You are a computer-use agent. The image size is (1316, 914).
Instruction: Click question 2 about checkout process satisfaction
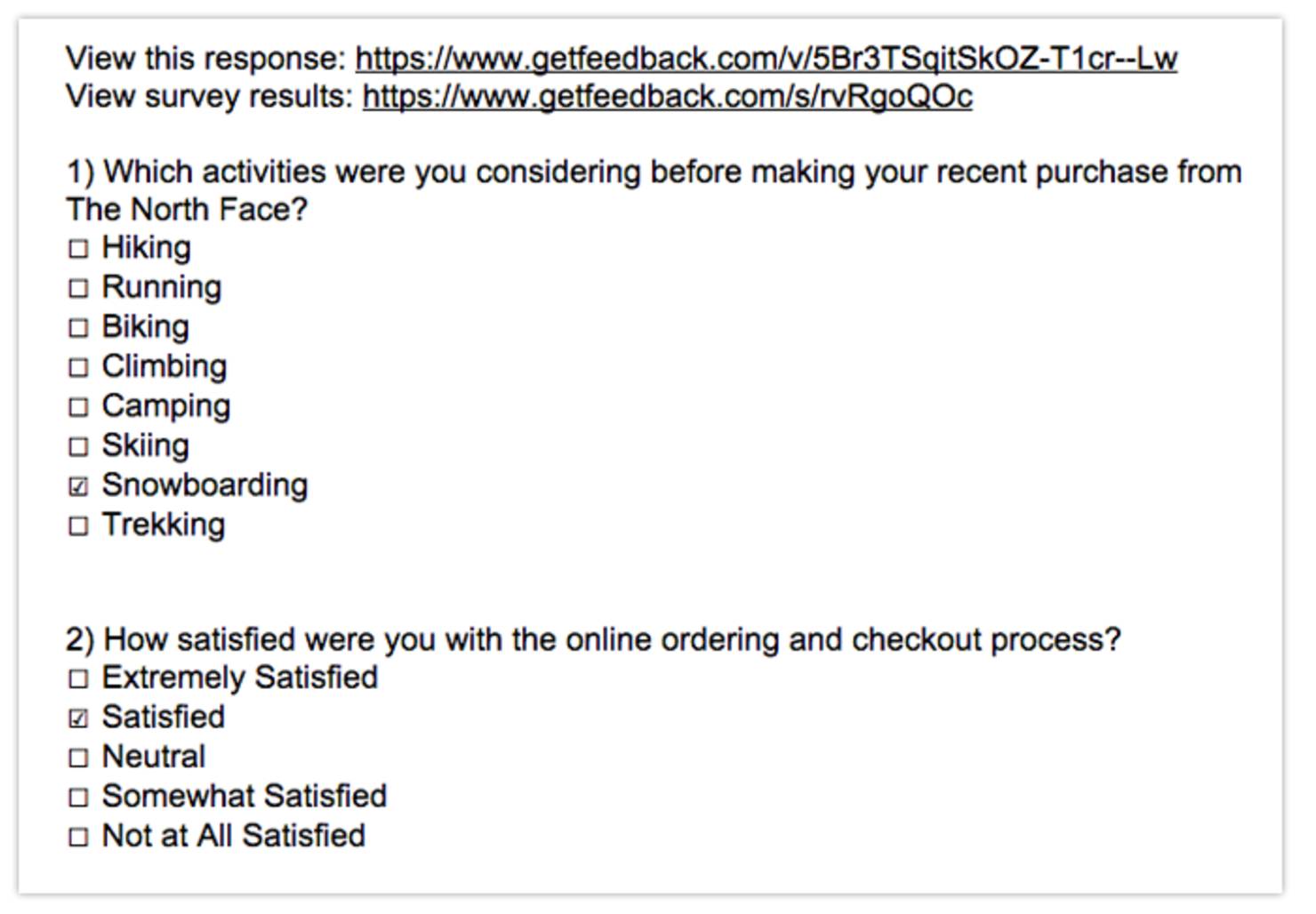point(593,639)
